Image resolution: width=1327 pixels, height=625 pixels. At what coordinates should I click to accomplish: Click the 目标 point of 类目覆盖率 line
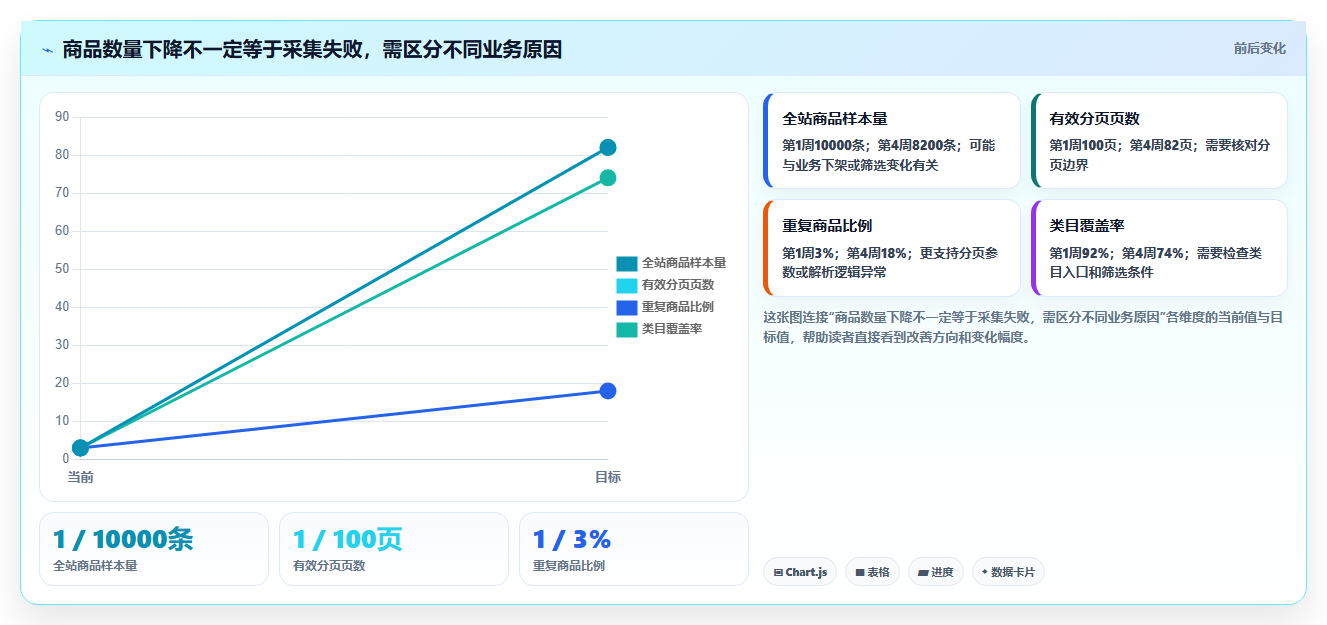(608, 178)
